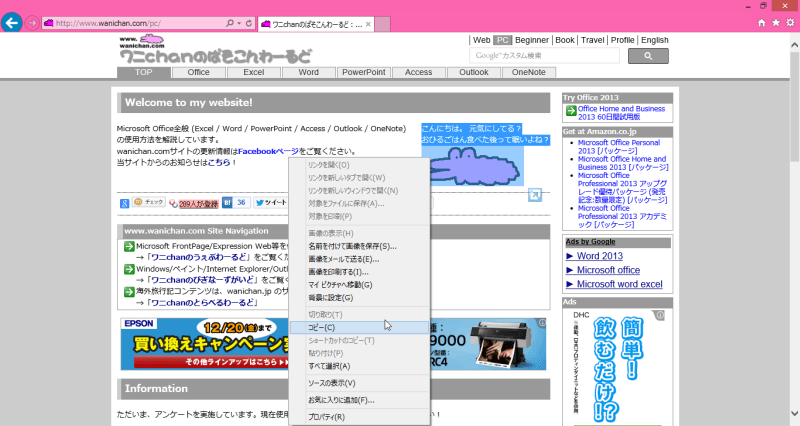Open the Tools gear icon
Screen dimensions: 800x426
click(790, 23)
